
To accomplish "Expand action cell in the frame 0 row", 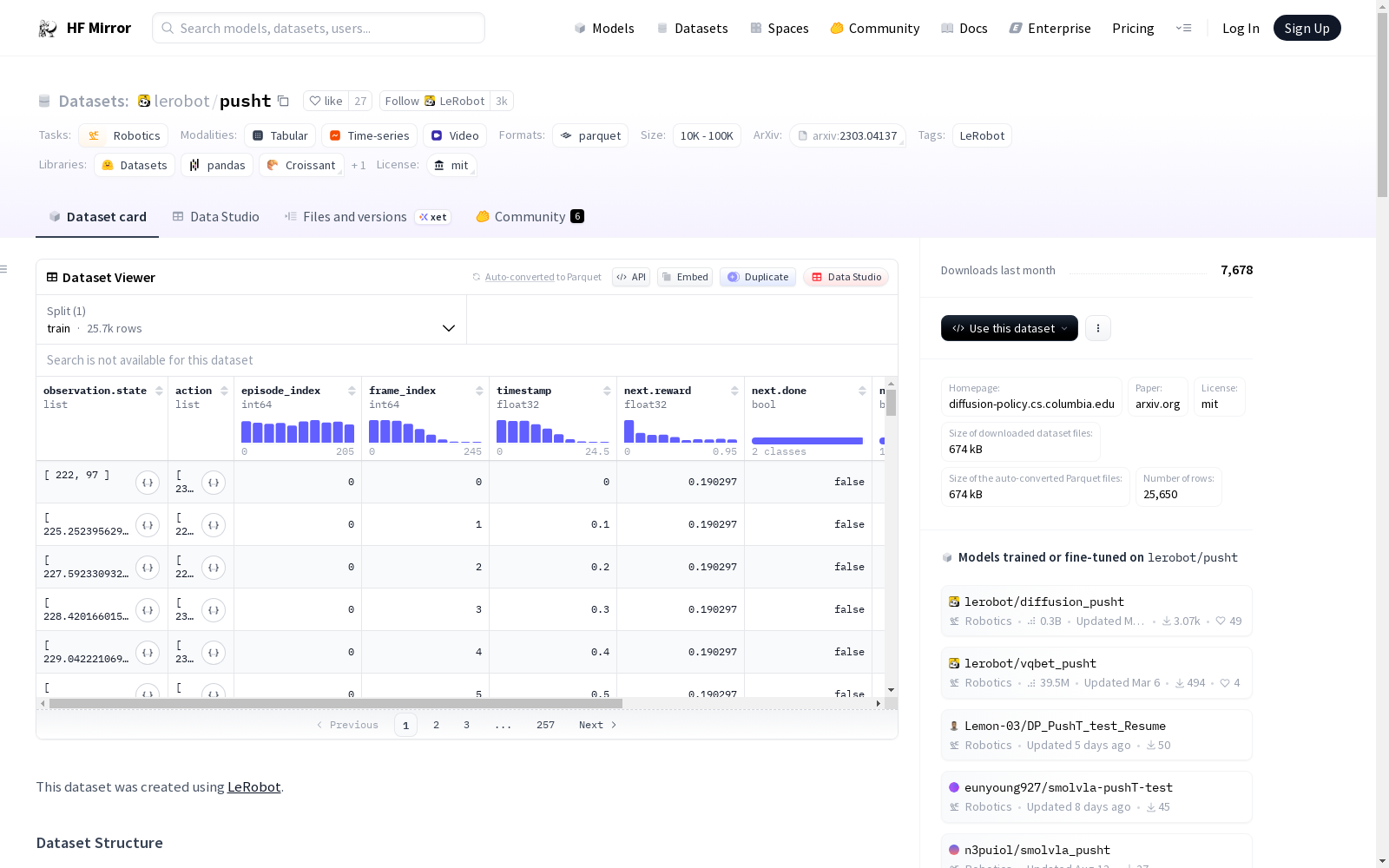I will pos(214,483).
